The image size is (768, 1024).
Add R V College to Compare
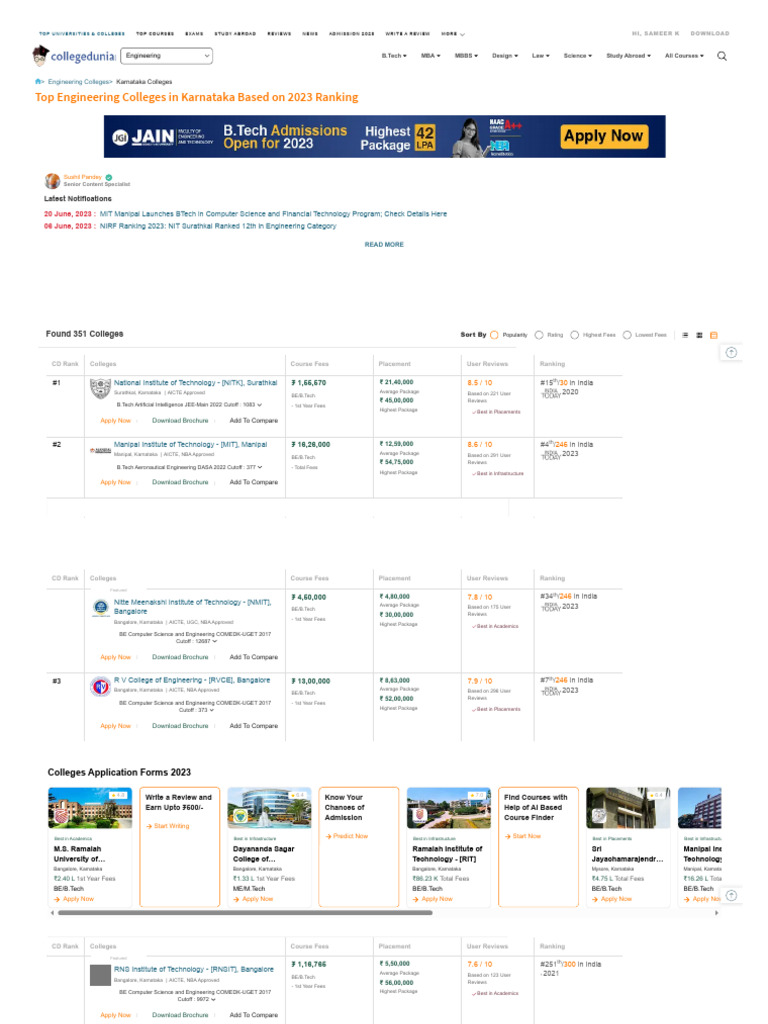pos(253,726)
